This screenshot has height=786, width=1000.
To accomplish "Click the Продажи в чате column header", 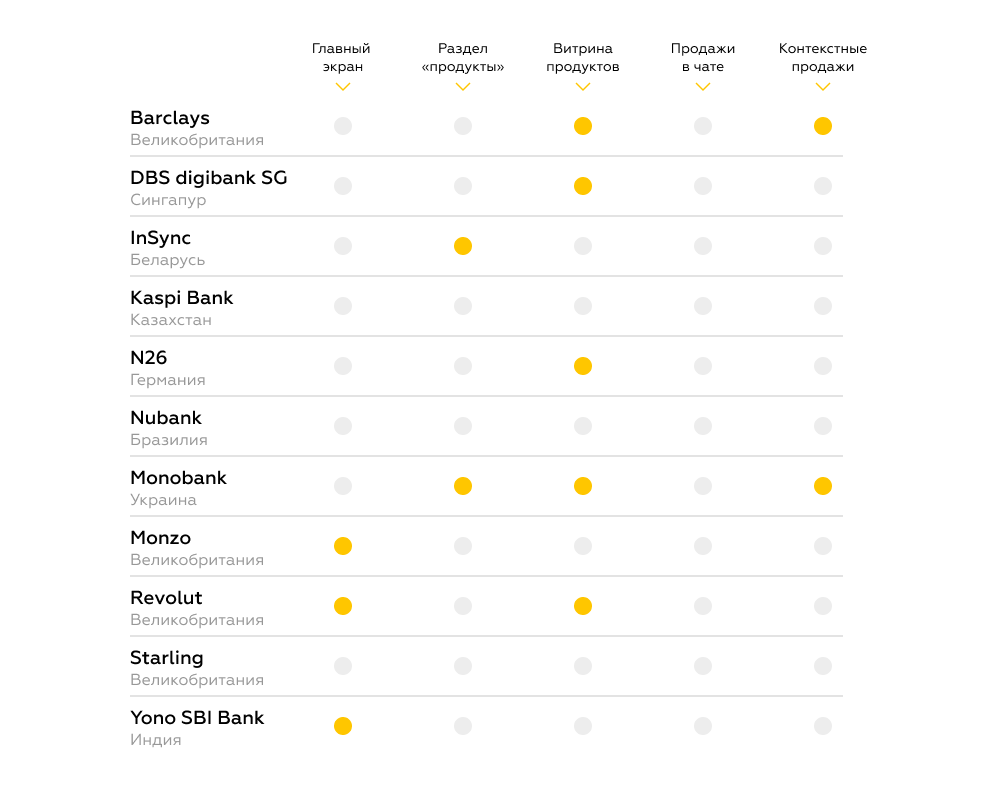I will (703, 57).
